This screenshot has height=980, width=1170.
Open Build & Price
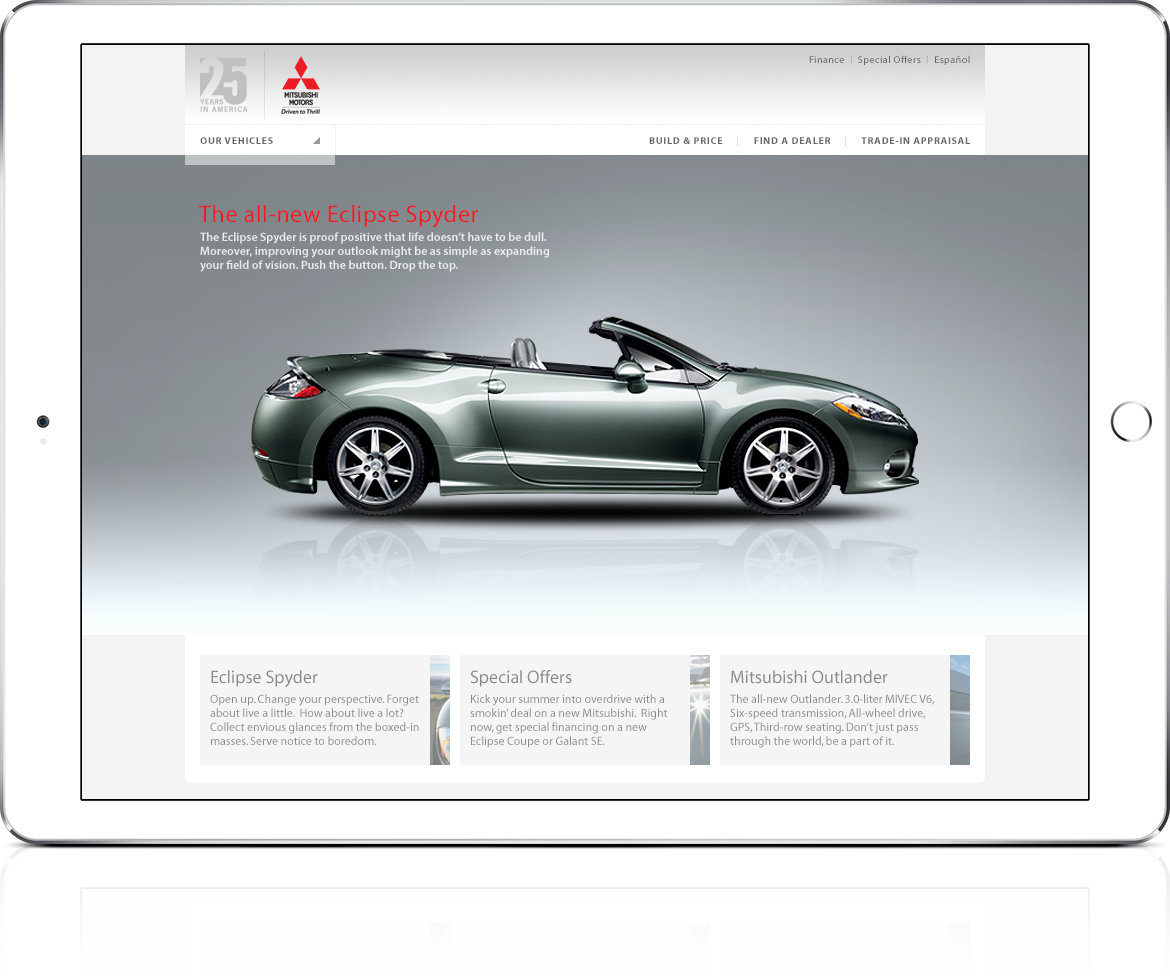[x=686, y=140]
